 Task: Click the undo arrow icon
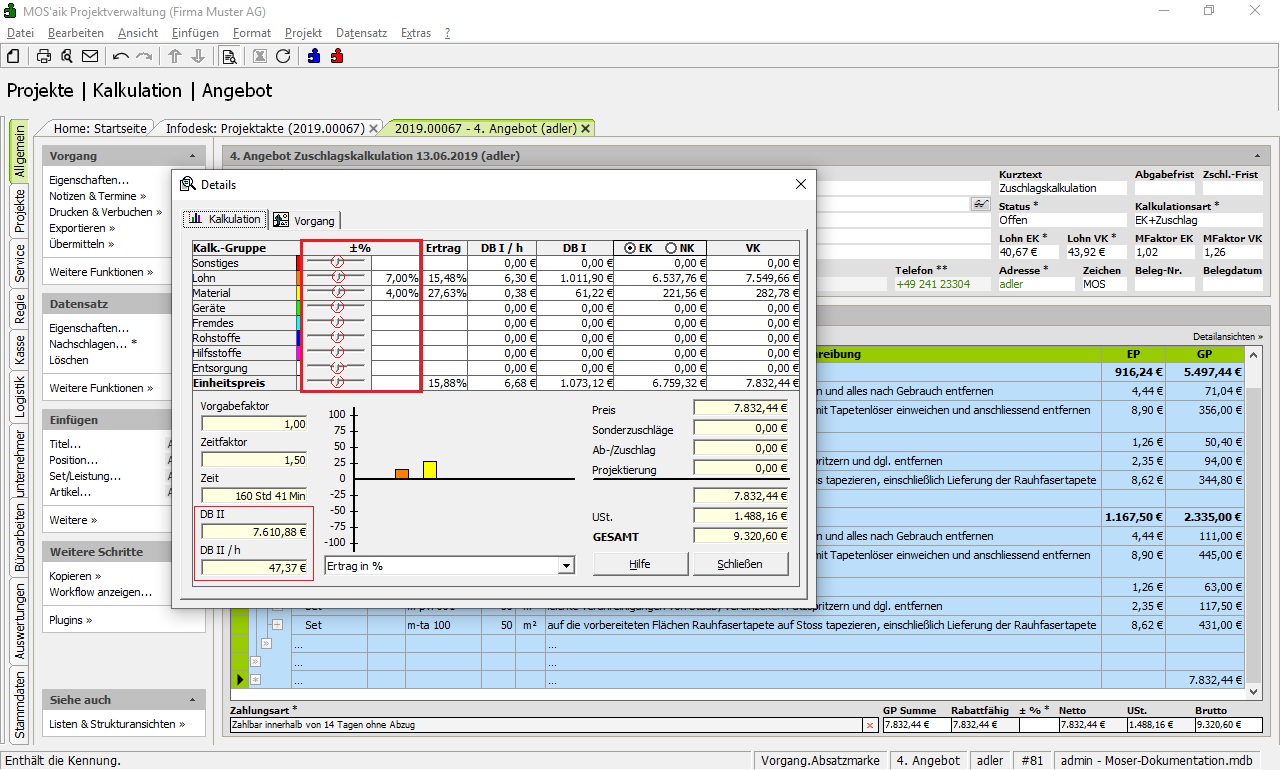click(121, 56)
